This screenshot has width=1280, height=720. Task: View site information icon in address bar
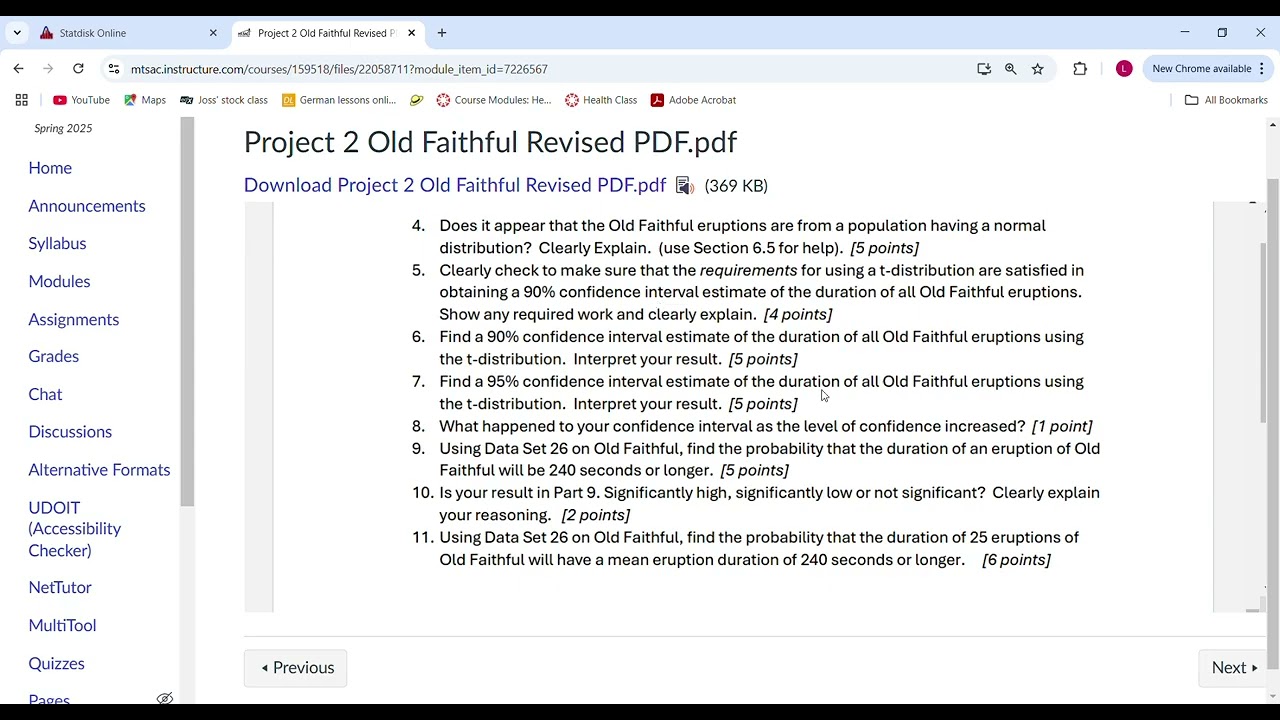click(114, 69)
